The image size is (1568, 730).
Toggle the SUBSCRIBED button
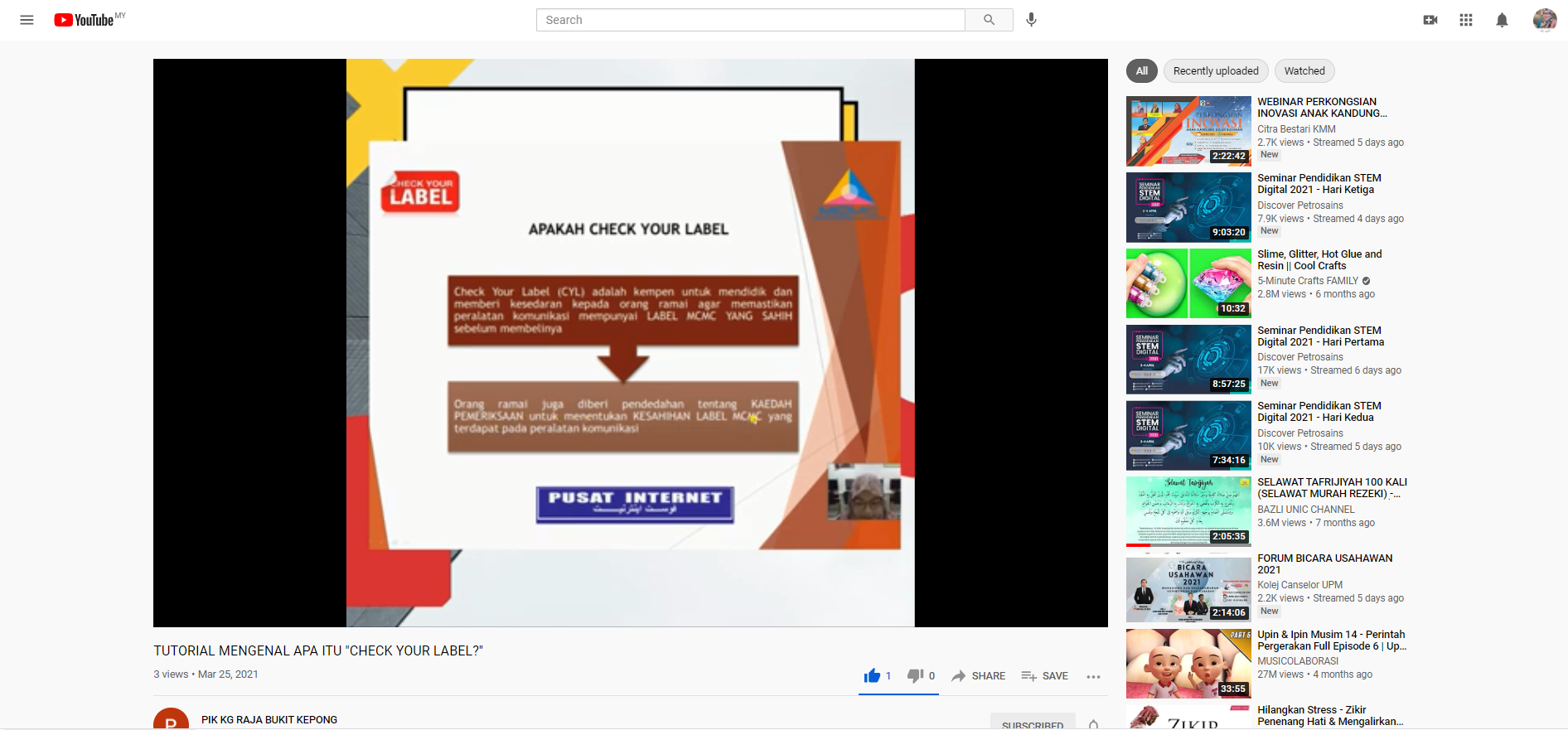pos(1032,723)
